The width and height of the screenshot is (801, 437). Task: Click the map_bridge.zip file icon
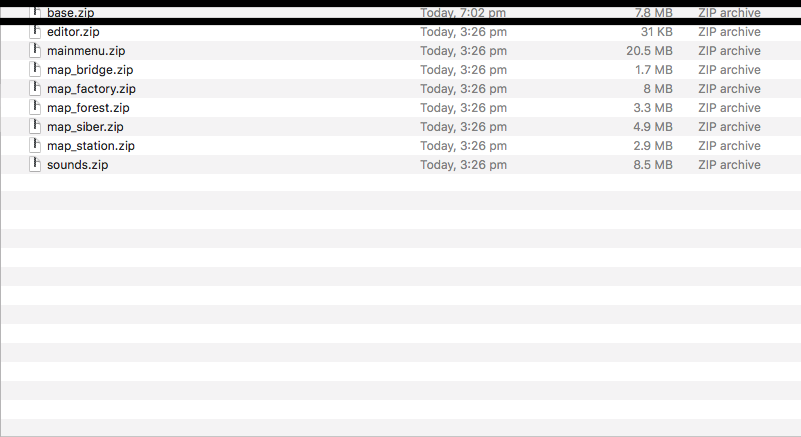(x=36, y=70)
